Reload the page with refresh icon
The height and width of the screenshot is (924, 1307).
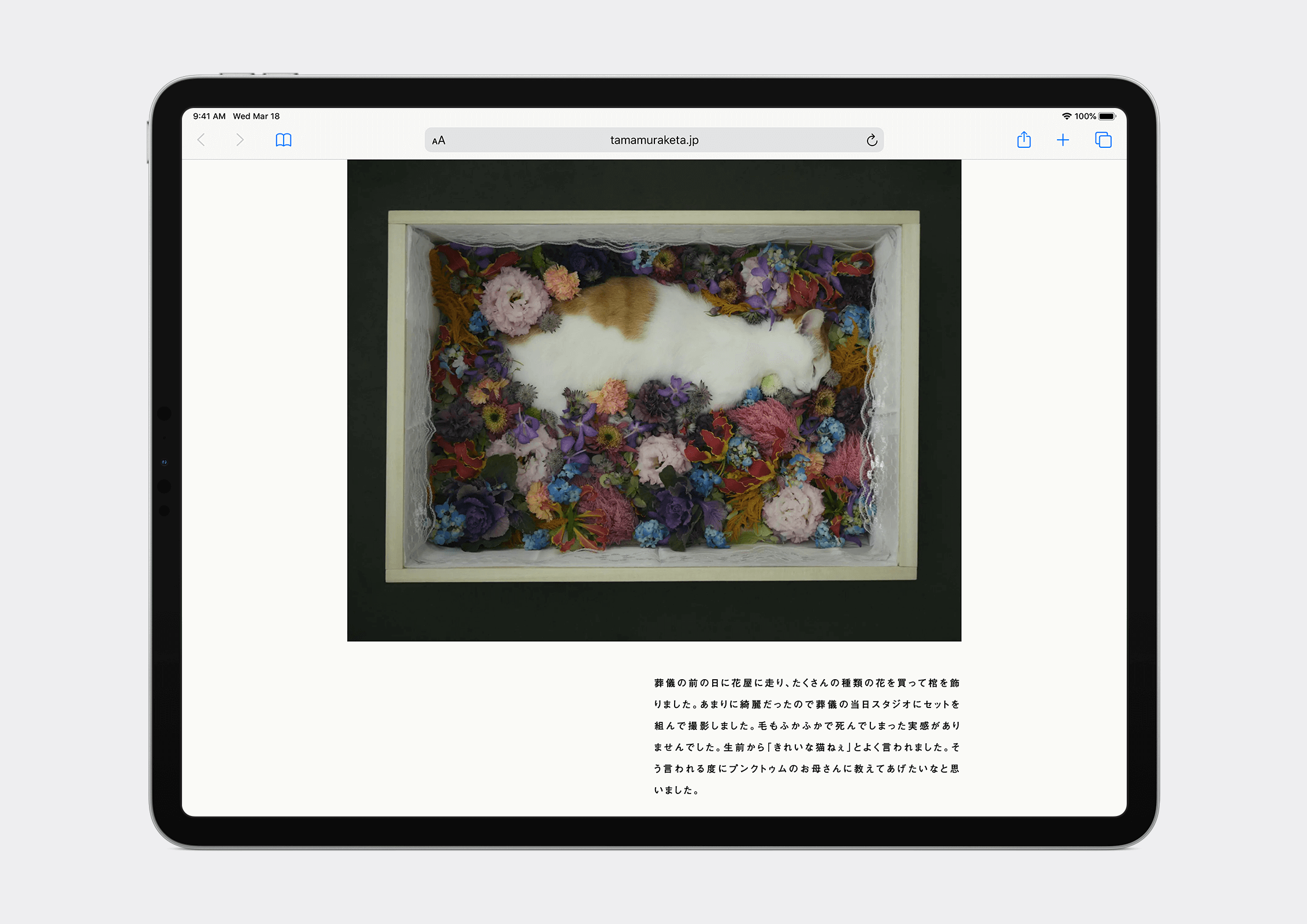point(872,140)
